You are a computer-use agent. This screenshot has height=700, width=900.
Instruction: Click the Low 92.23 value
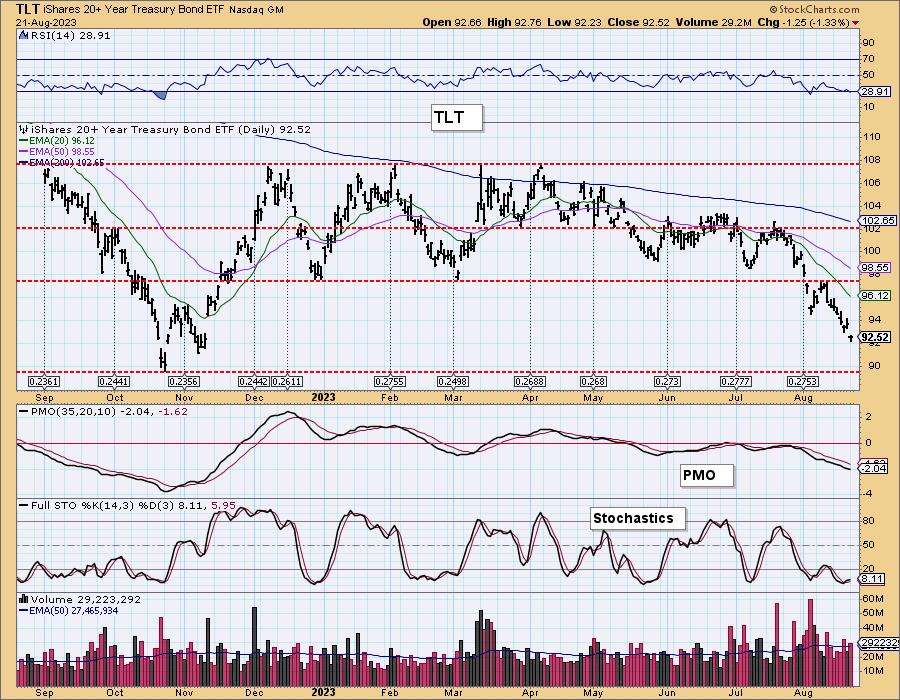[x=573, y=22]
